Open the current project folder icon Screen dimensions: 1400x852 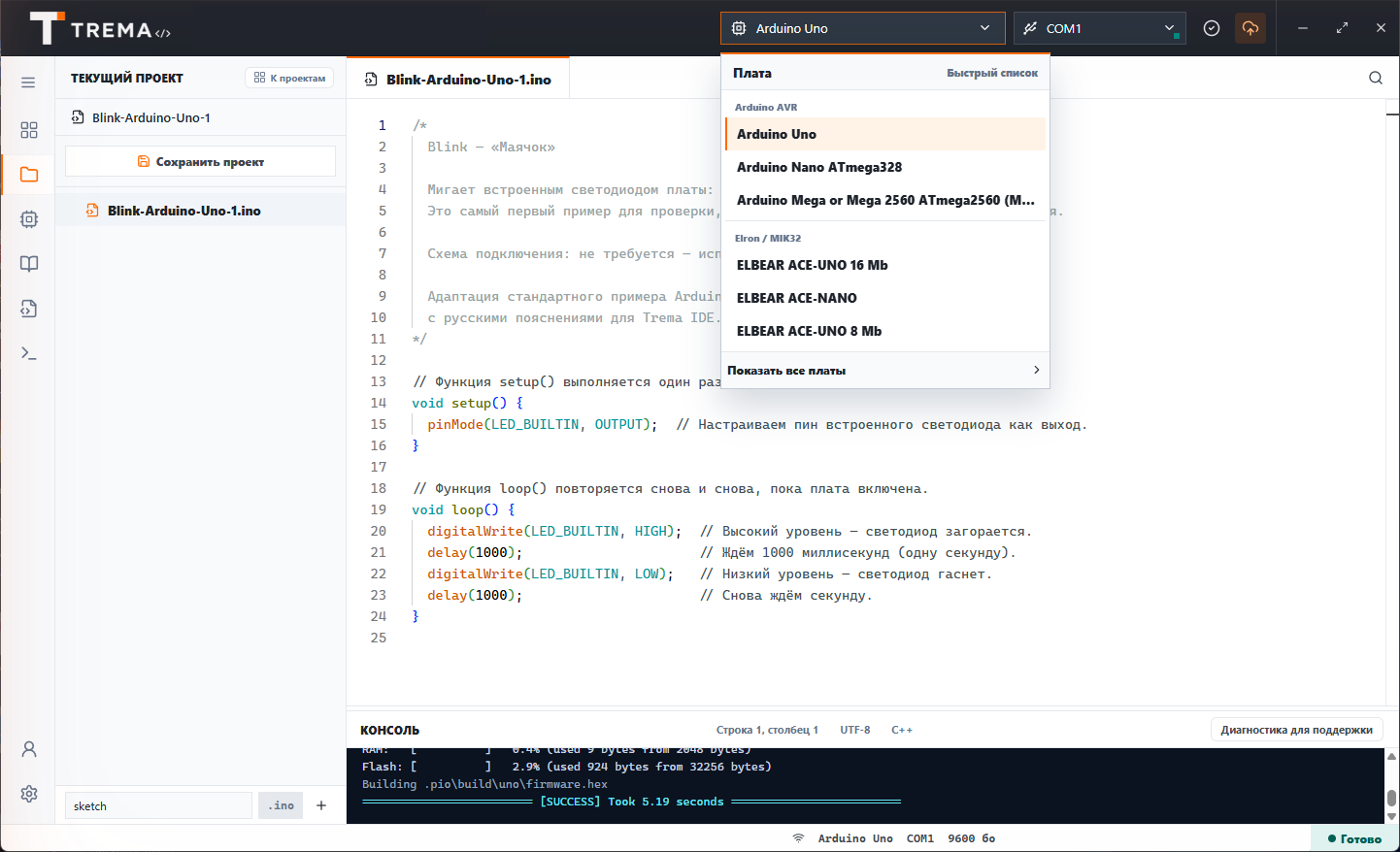[x=29, y=175]
